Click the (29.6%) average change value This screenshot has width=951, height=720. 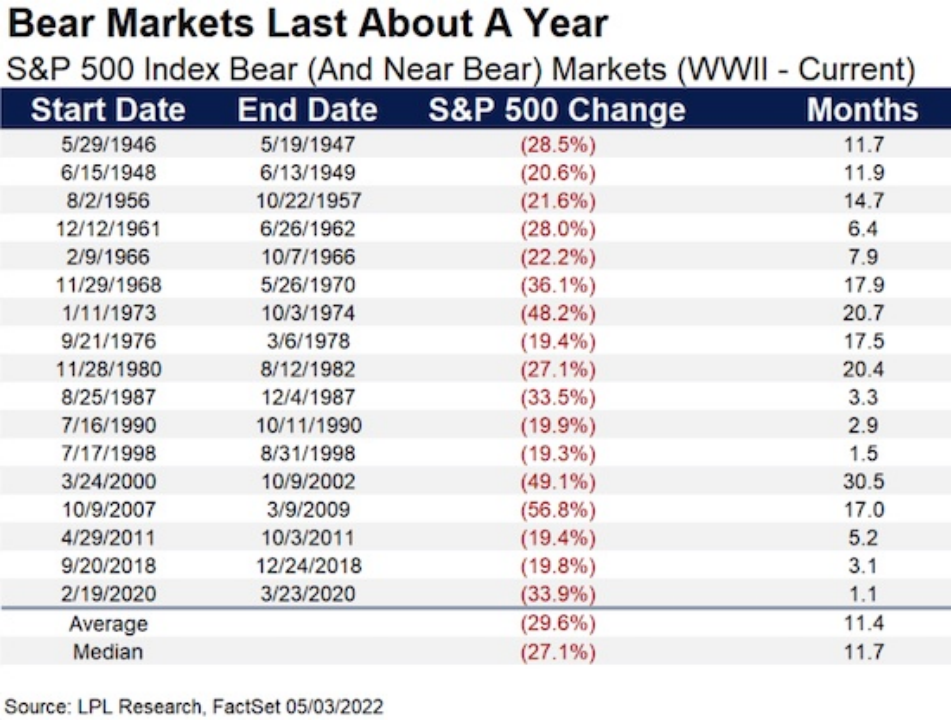click(x=557, y=624)
